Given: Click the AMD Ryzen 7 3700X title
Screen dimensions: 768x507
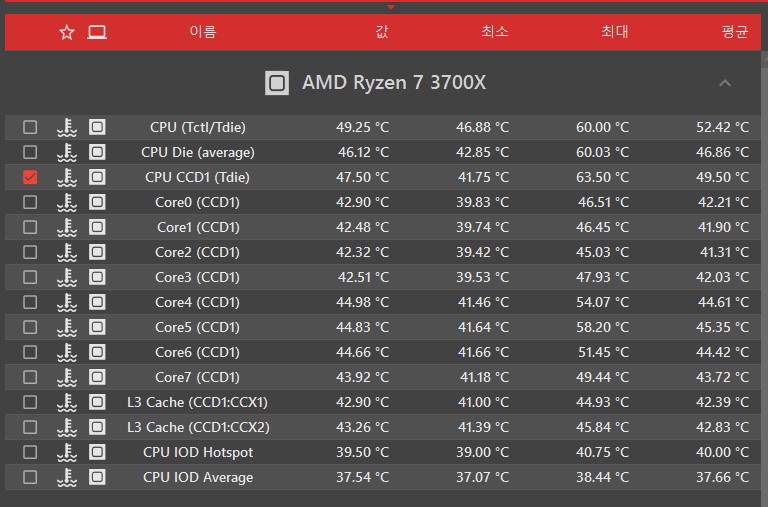Looking at the screenshot, I should [x=394, y=83].
